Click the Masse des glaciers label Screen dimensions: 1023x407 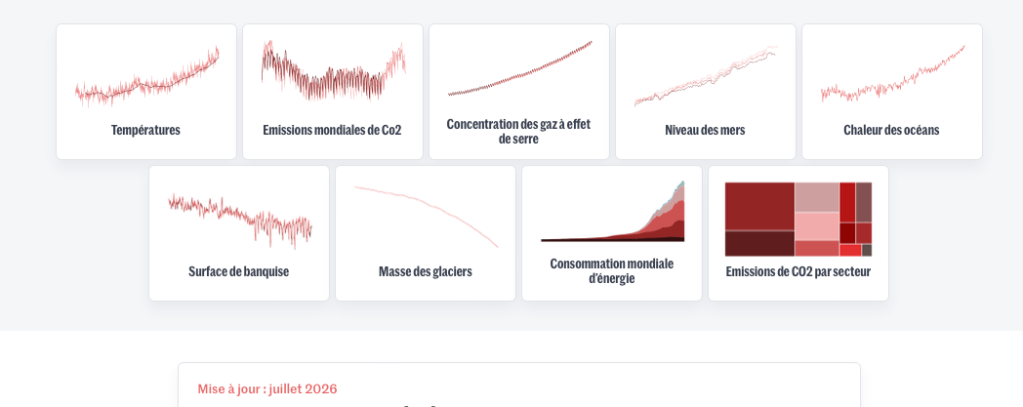coord(425,271)
